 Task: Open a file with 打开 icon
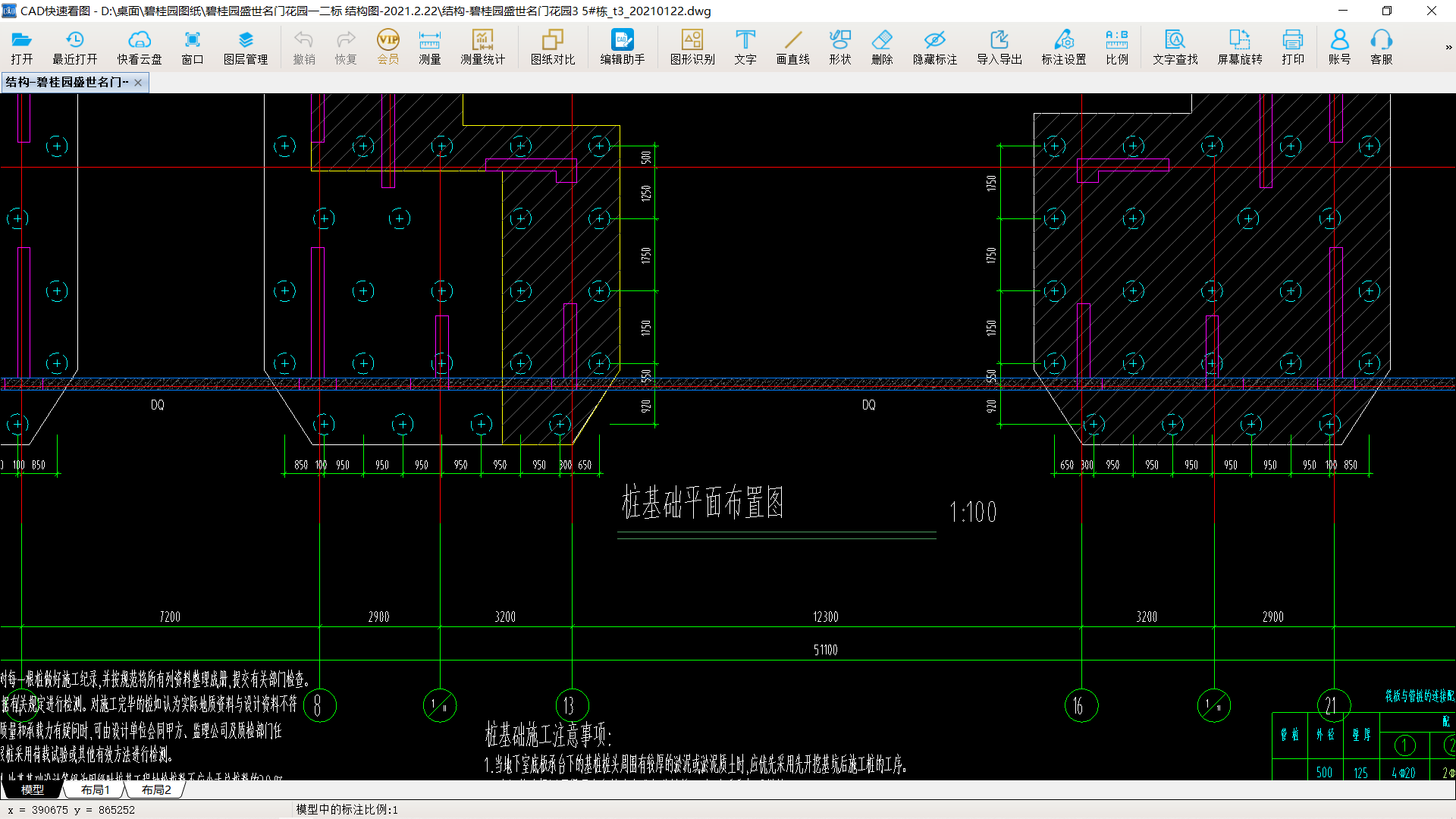coord(22,47)
